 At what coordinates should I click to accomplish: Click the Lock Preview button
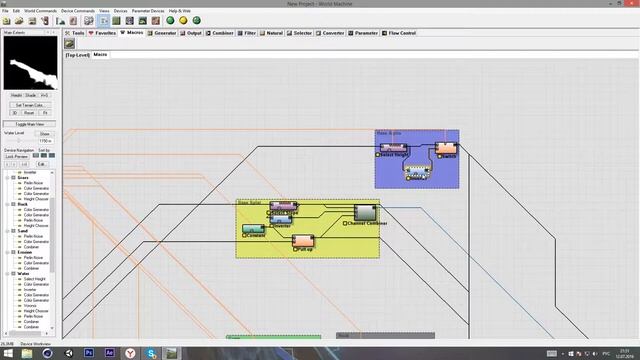click(16, 157)
